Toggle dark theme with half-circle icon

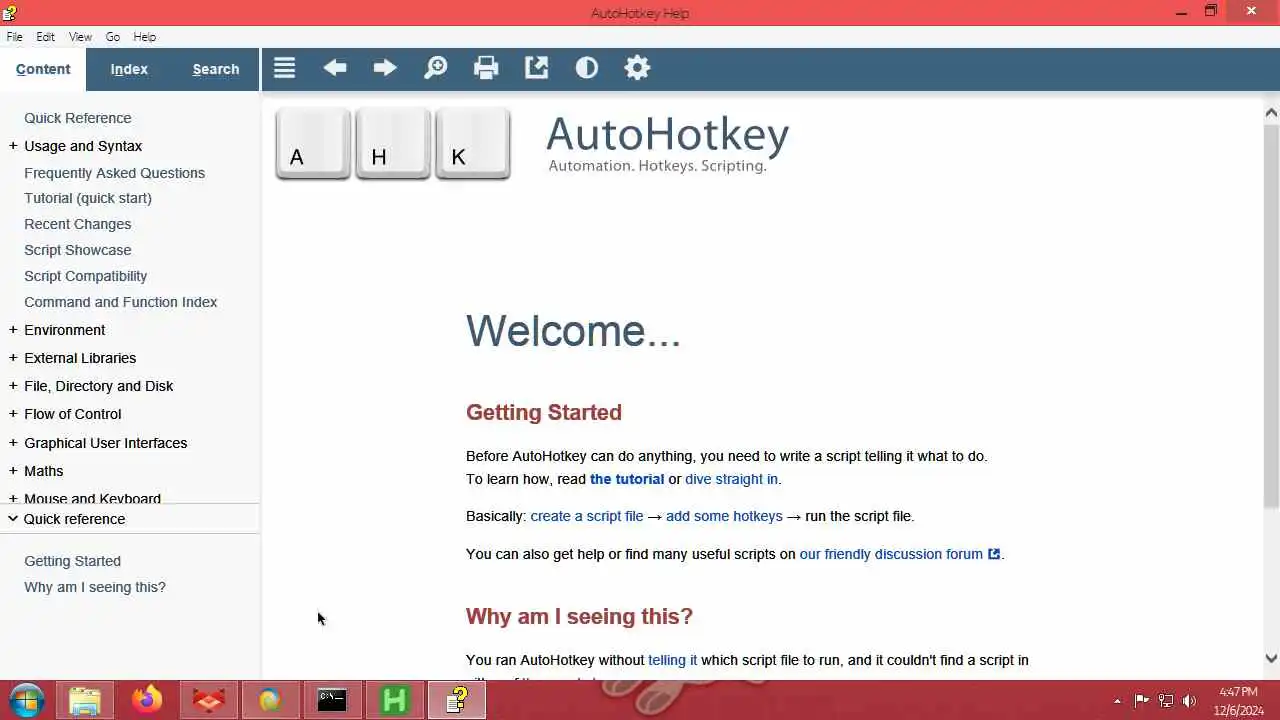tap(587, 68)
